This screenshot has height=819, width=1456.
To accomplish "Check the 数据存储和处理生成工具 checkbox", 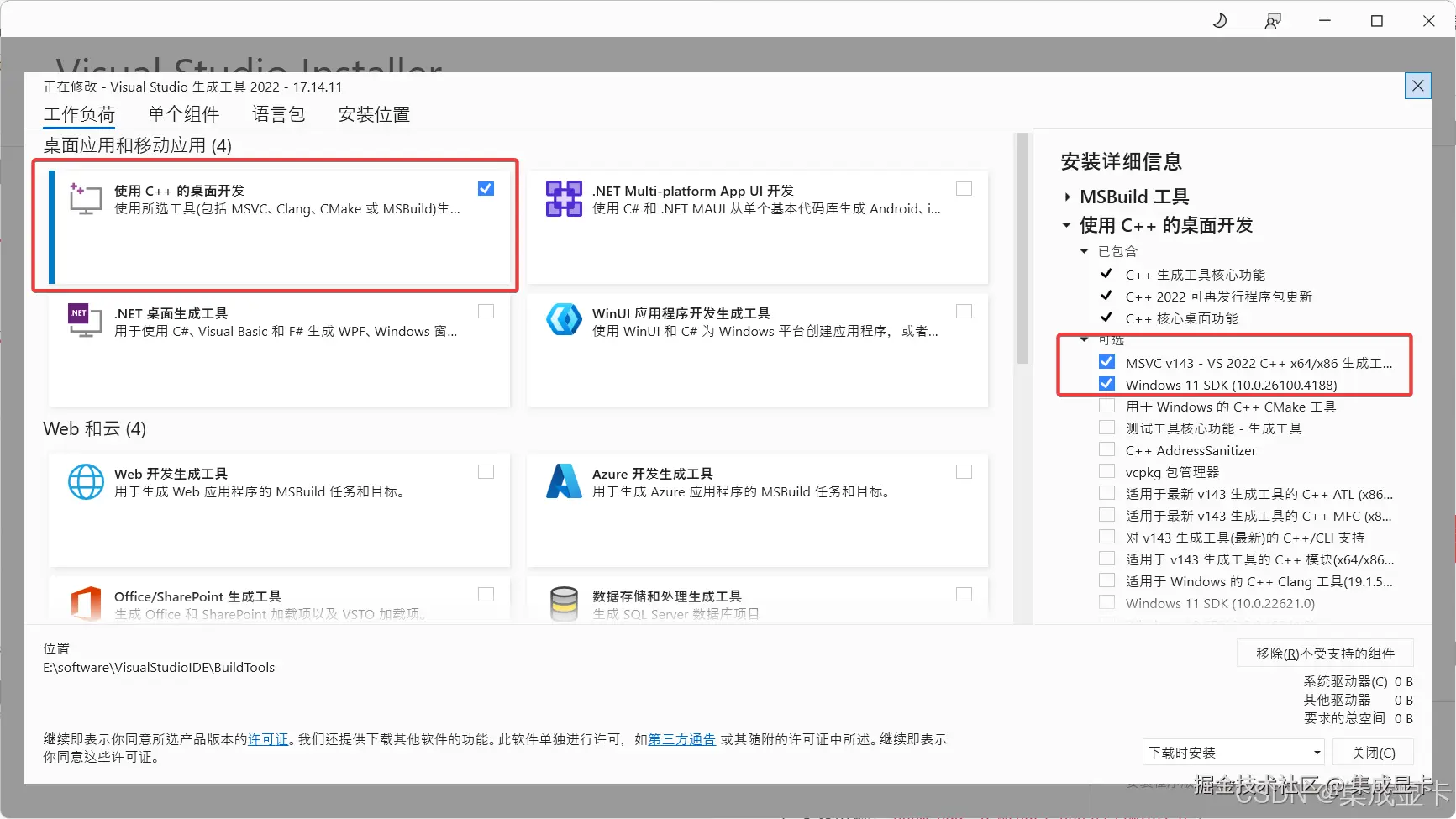I will click(964, 594).
